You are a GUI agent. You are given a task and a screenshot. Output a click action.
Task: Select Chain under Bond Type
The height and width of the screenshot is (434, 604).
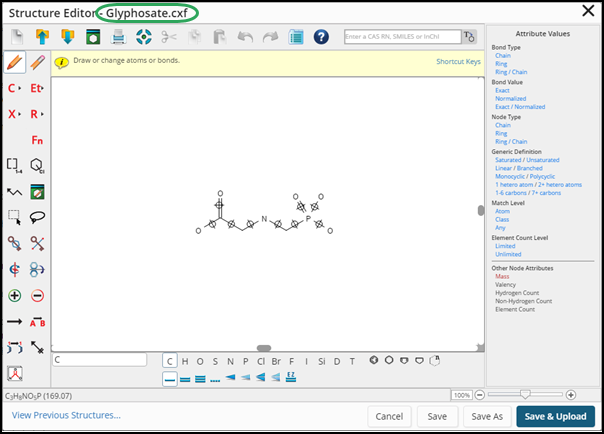[x=503, y=55]
